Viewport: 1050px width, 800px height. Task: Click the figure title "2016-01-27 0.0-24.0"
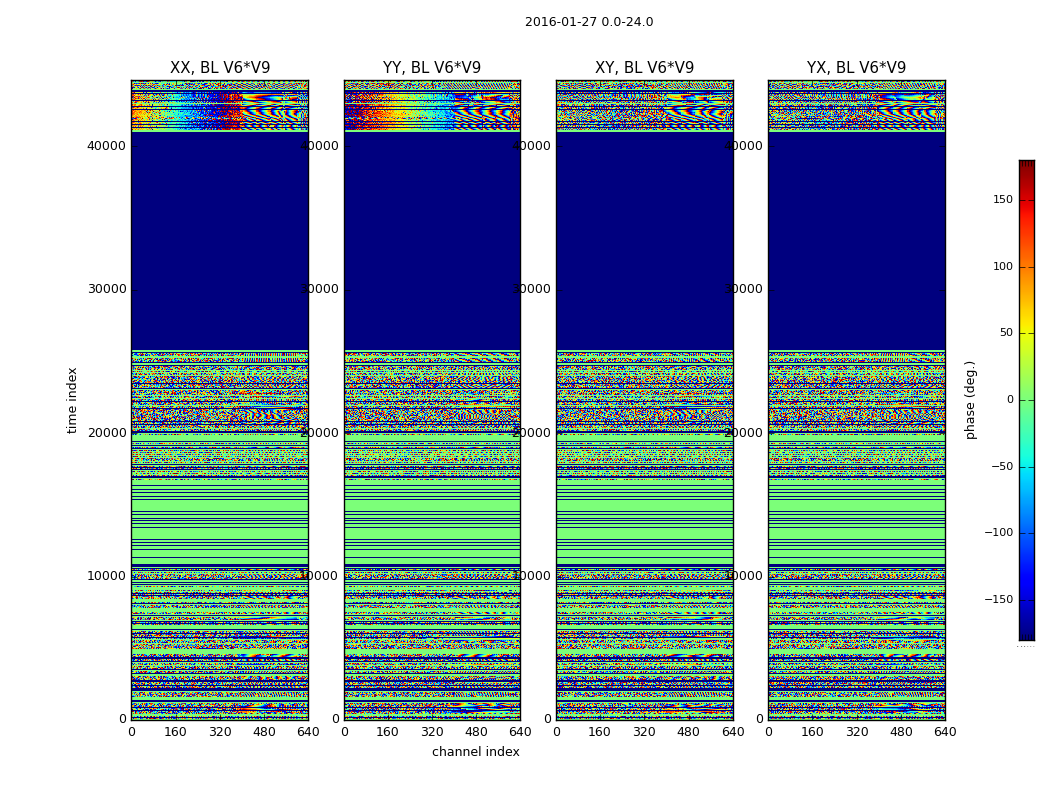[x=588, y=22]
